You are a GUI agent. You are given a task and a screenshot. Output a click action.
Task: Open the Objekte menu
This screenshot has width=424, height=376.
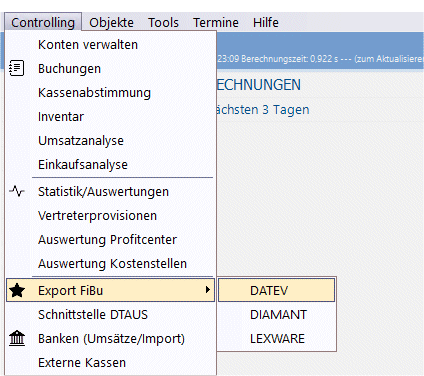[x=111, y=22]
